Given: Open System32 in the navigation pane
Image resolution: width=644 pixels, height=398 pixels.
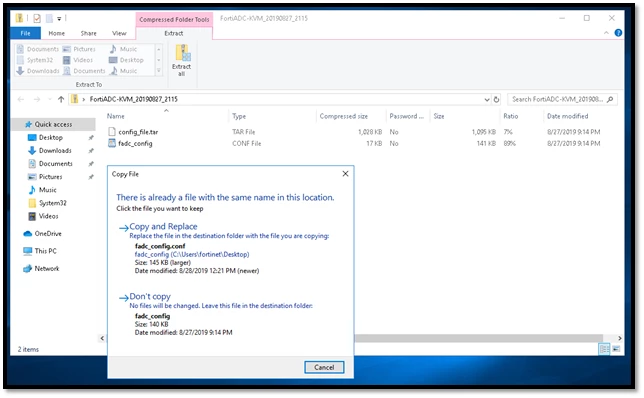Looking at the screenshot, I should [52, 203].
